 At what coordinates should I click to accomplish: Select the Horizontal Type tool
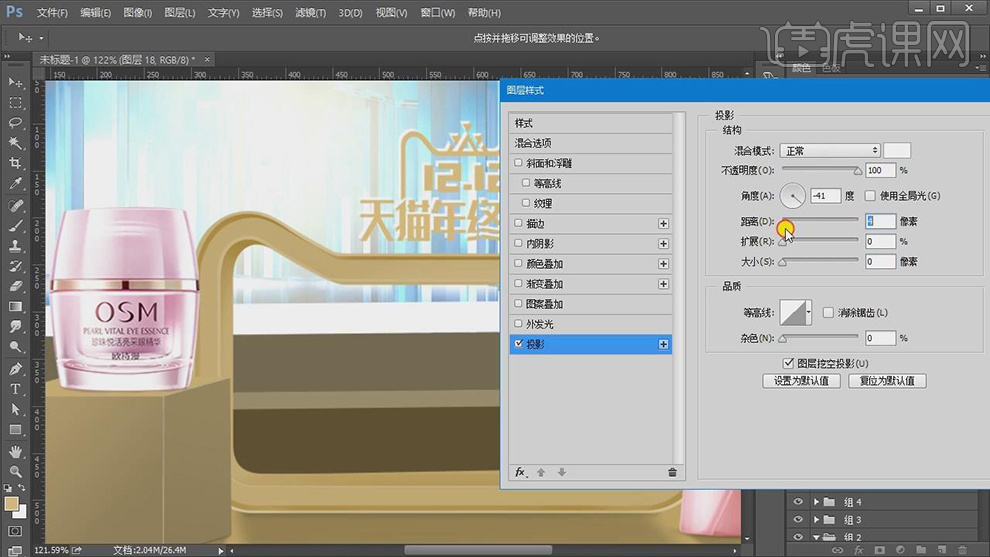[16, 389]
